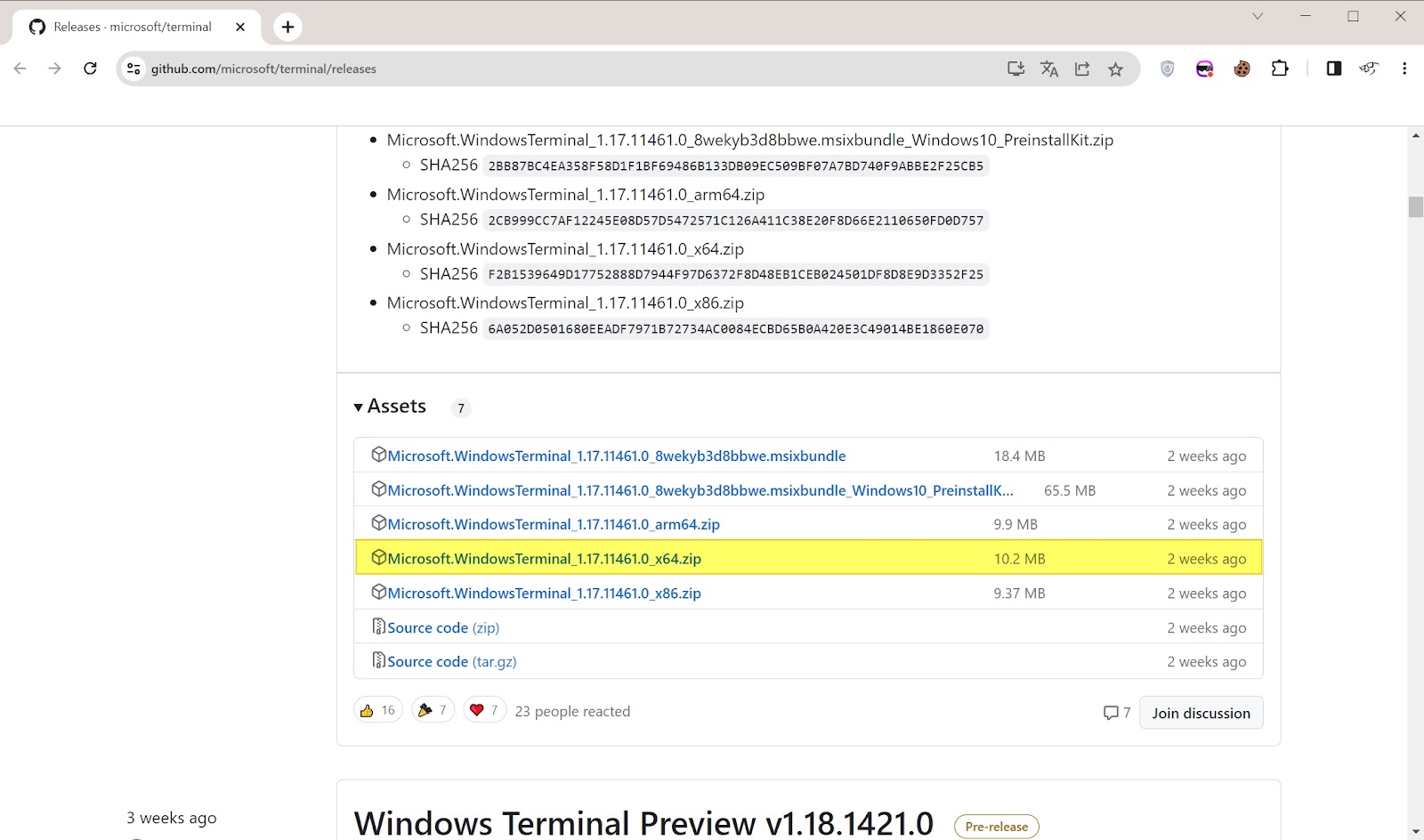Download the x64.zip asset link
Image resolution: width=1424 pixels, height=840 pixels.
coord(545,559)
